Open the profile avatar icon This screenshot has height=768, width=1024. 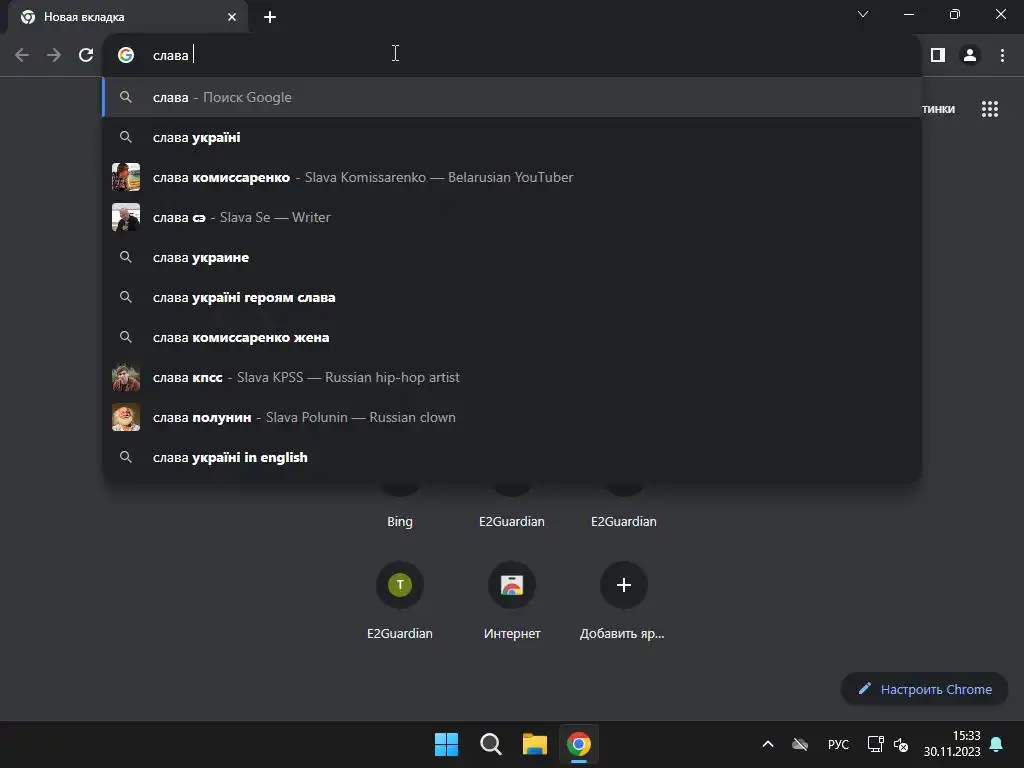click(970, 55)
